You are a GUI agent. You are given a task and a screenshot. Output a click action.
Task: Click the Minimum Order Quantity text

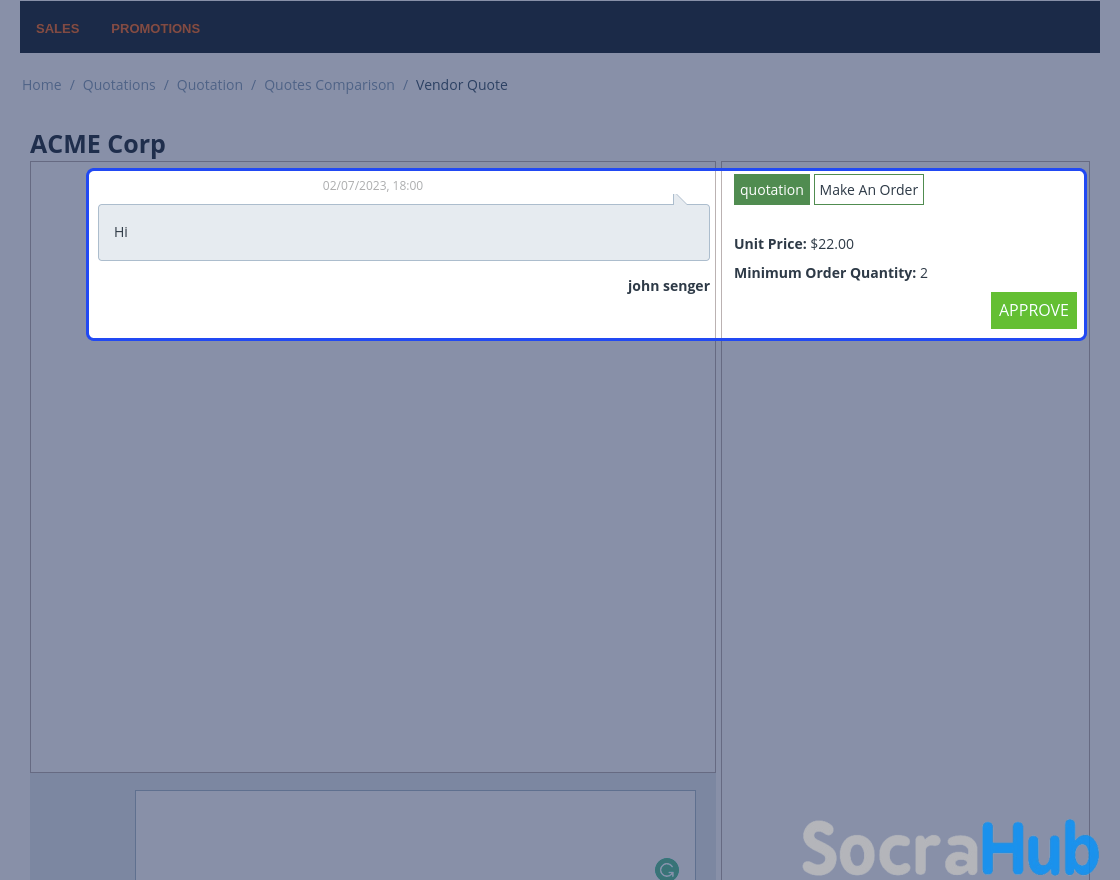tap(831, 274)
